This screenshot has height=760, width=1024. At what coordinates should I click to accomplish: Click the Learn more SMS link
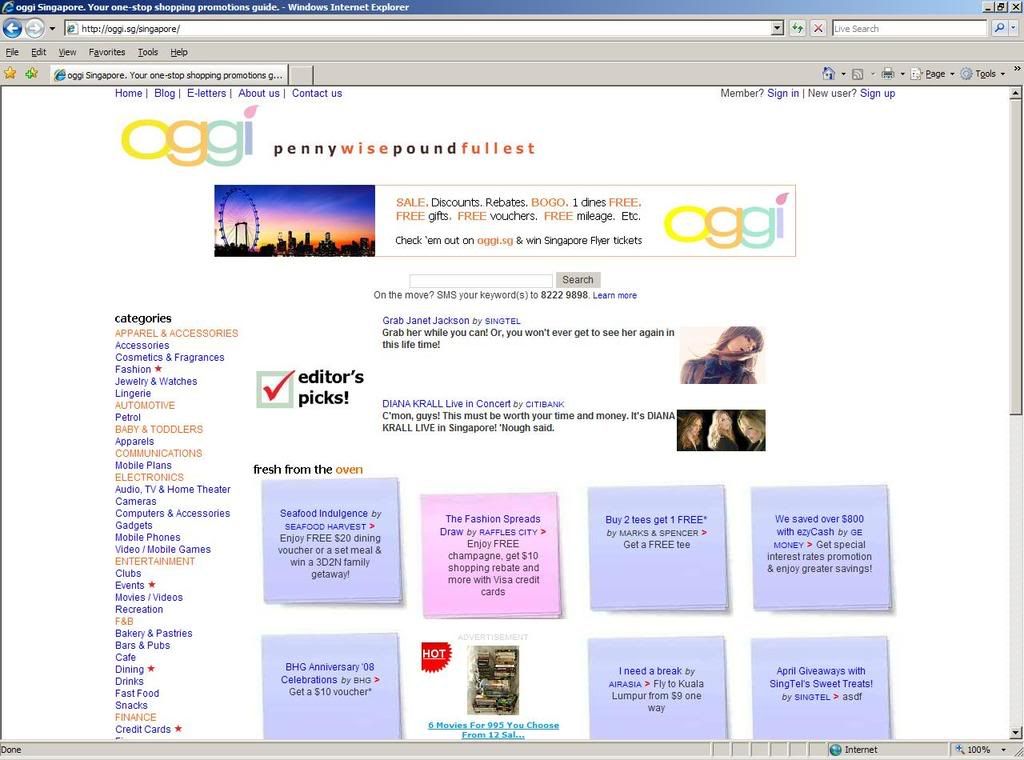(615, 296)
